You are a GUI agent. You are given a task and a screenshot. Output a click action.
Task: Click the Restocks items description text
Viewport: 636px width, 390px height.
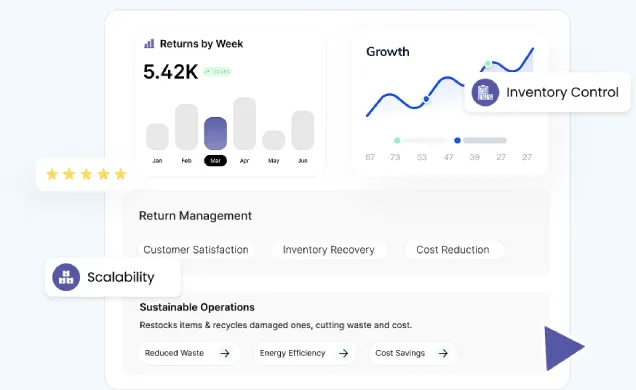pos(276,325)
